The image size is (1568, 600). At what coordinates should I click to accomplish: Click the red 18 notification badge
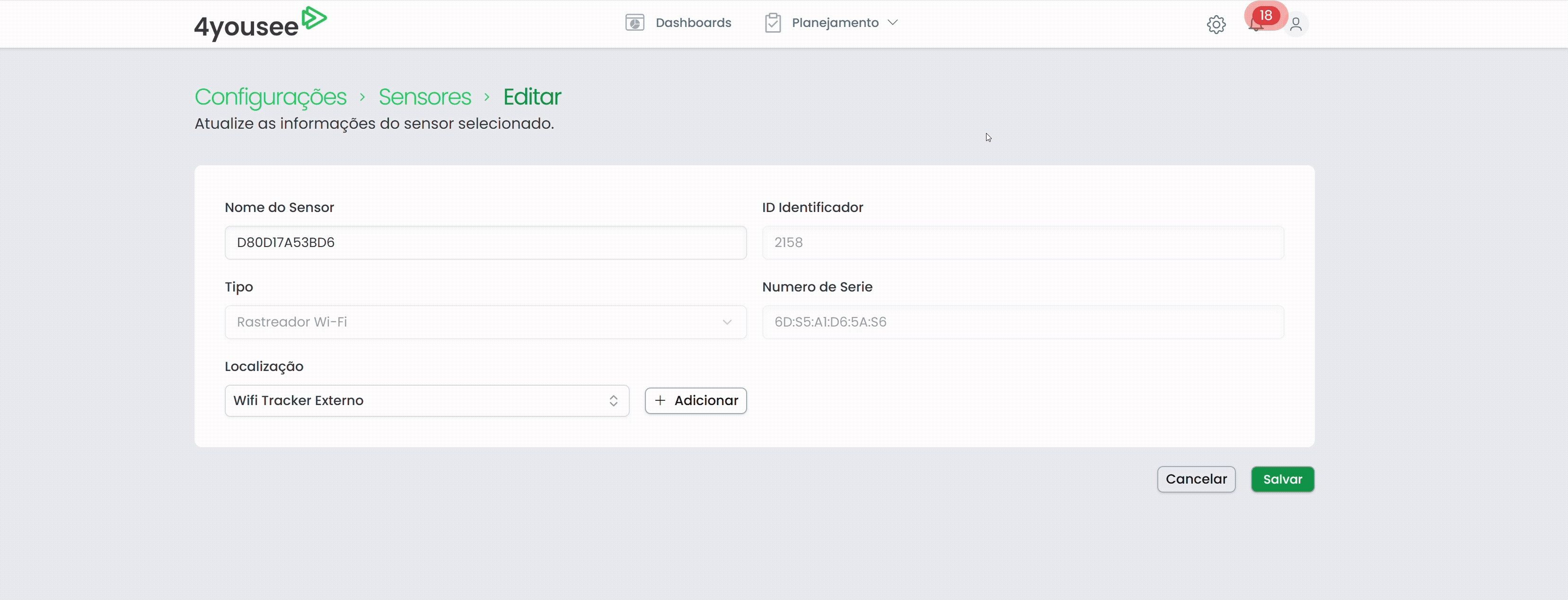pos(1266,15)
